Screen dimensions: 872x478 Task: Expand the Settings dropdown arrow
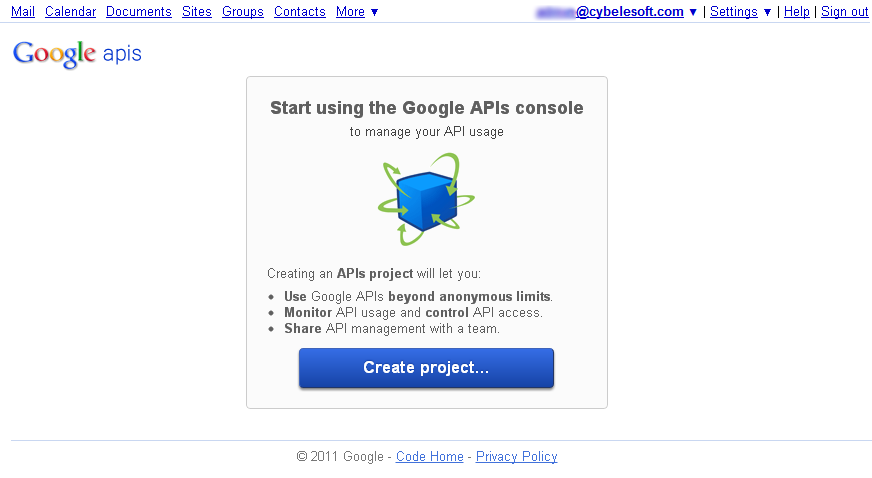pos(767,12)
